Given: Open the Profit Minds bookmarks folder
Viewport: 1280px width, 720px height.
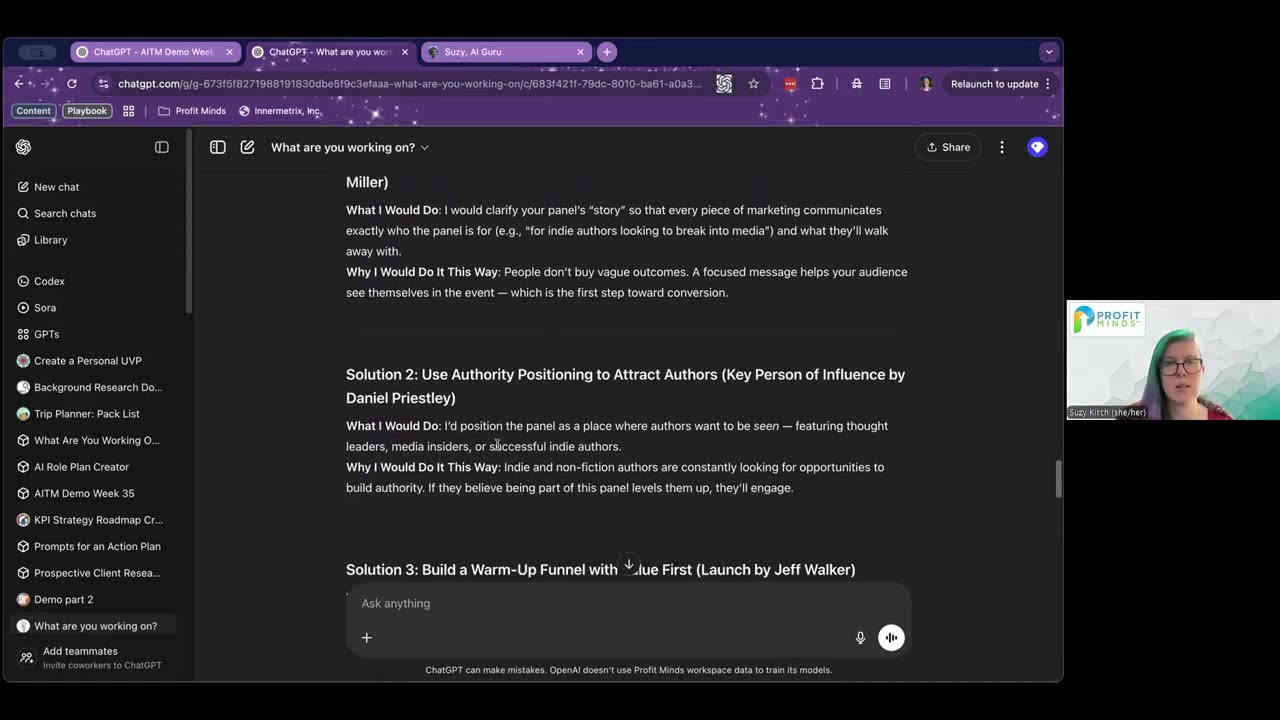Looking at the screenshot, I should coord(192,111).
